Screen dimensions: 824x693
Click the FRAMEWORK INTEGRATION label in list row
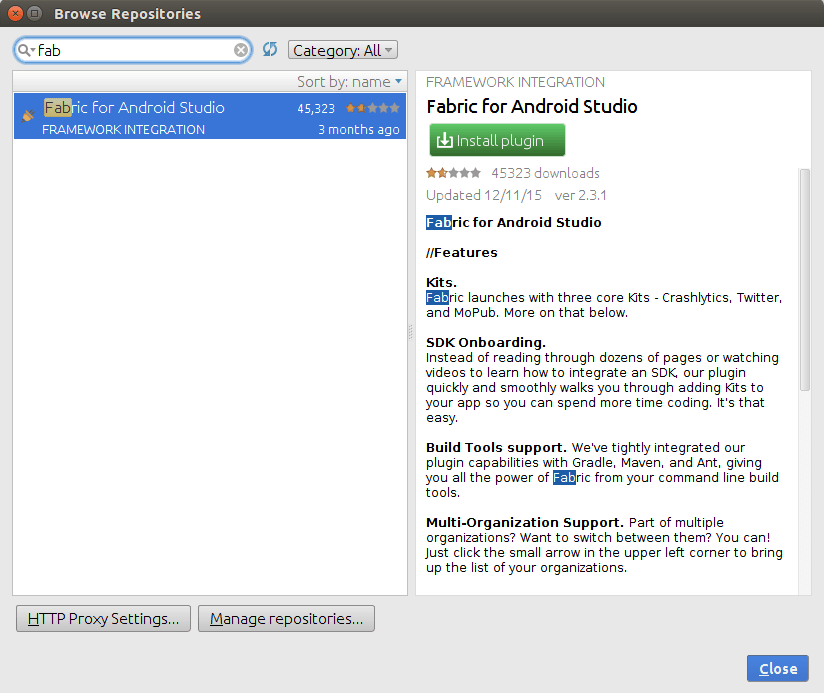[x=123, y=130]
